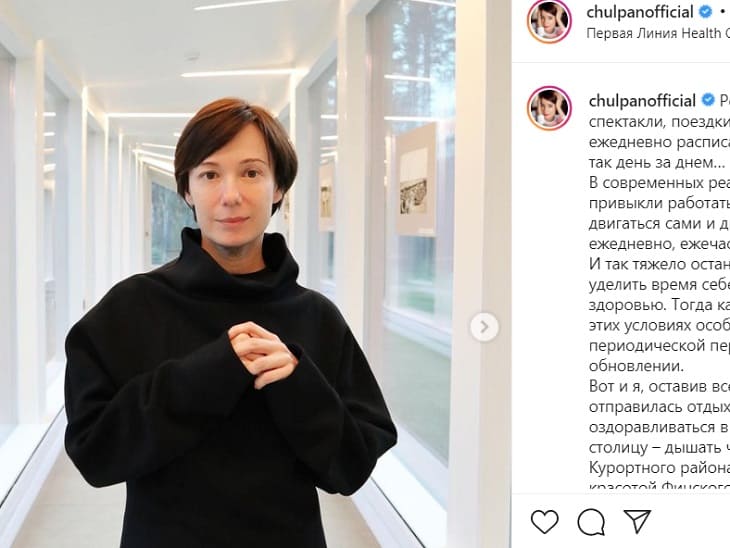Open chulpanofficial username in post header
This screenshot has width=730, height=548.
pos(640,12)
